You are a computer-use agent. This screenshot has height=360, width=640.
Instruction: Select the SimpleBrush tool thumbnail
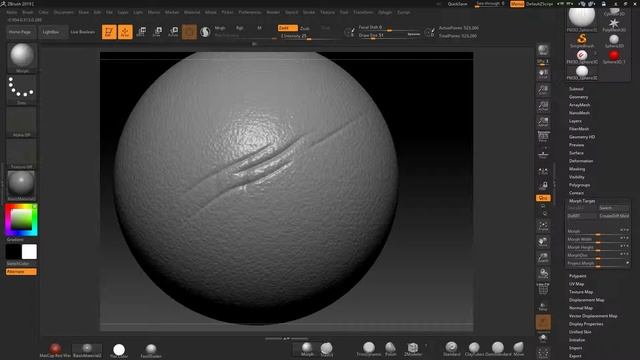click(x=582, y=41)
